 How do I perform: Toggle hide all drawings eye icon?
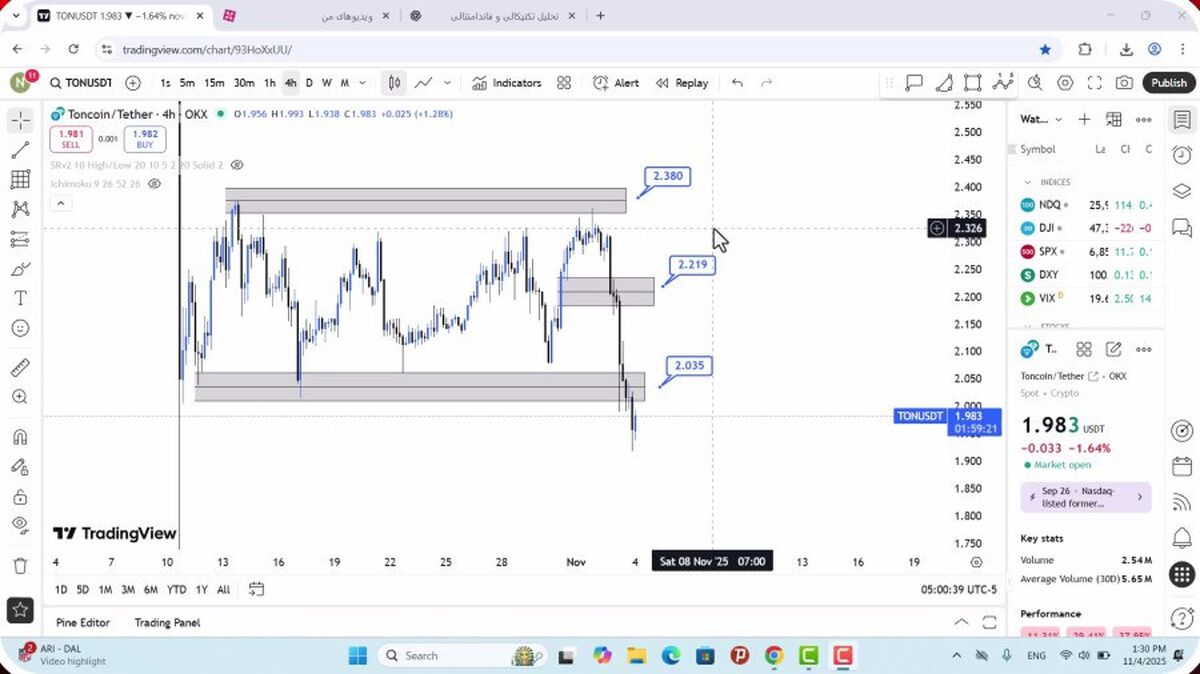pyautogui.click(x=20, y=525)
